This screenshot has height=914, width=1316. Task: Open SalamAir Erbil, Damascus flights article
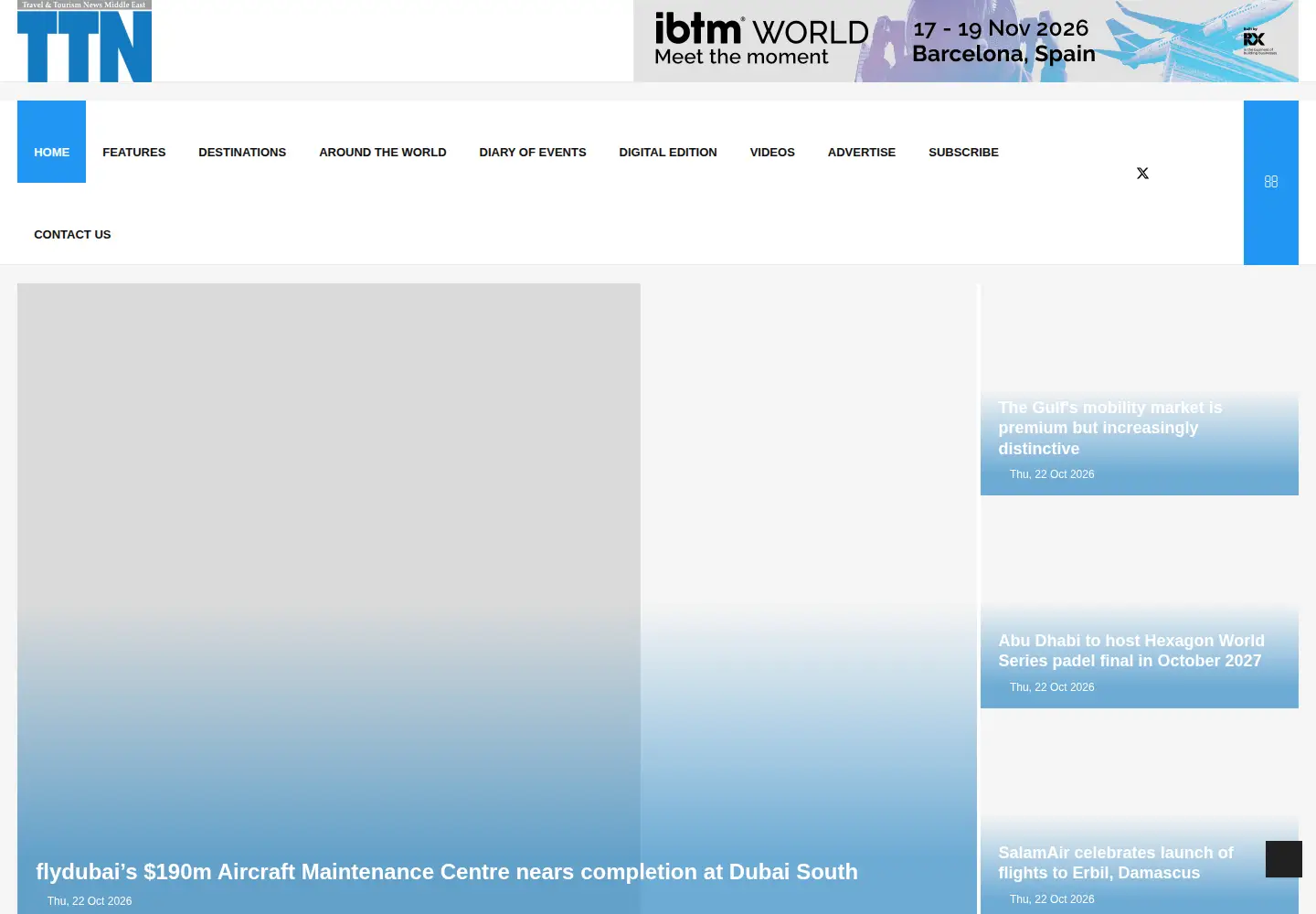point(1116,863)
